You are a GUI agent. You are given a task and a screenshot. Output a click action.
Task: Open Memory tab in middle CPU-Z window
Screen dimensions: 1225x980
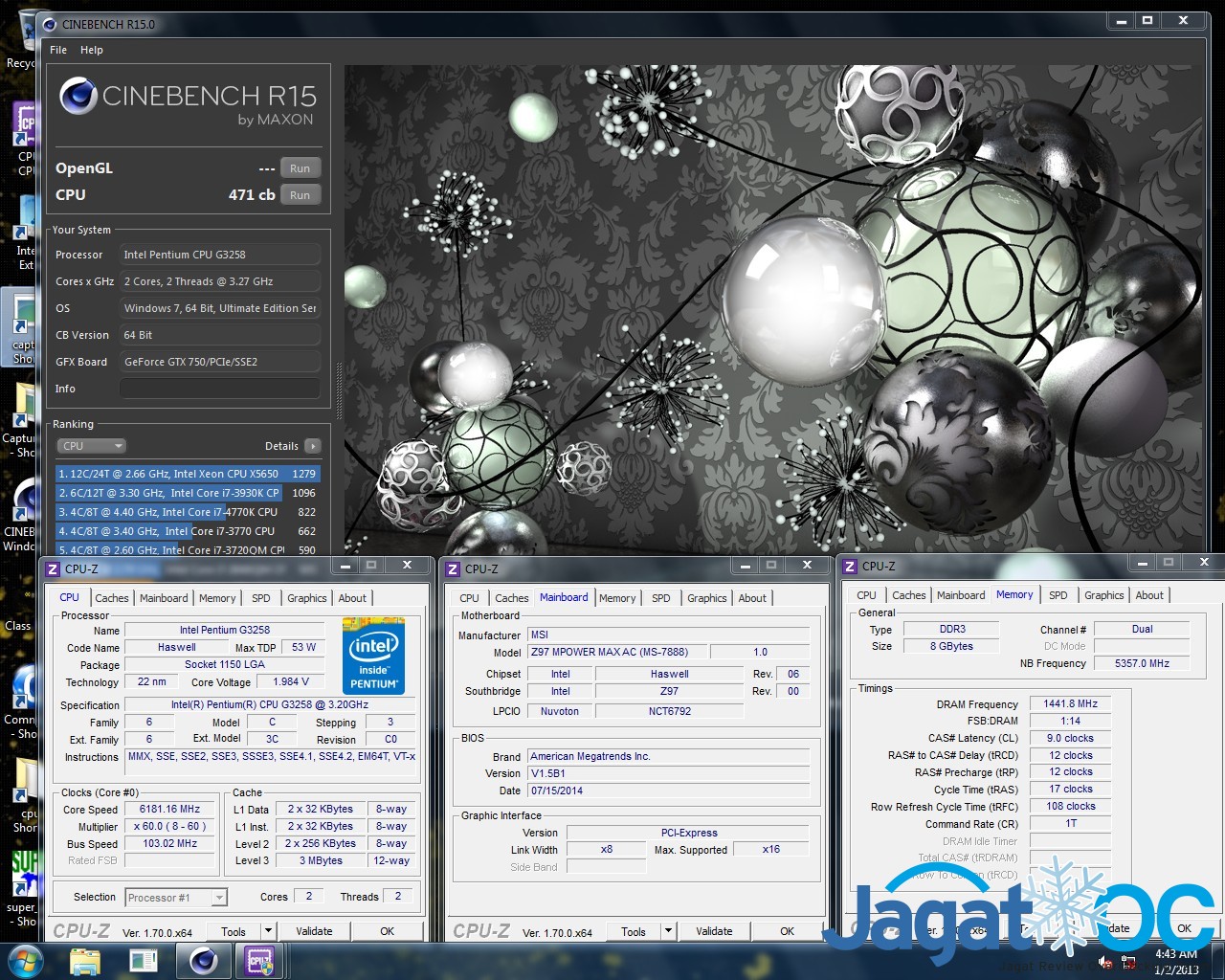(x=617, y=598)
